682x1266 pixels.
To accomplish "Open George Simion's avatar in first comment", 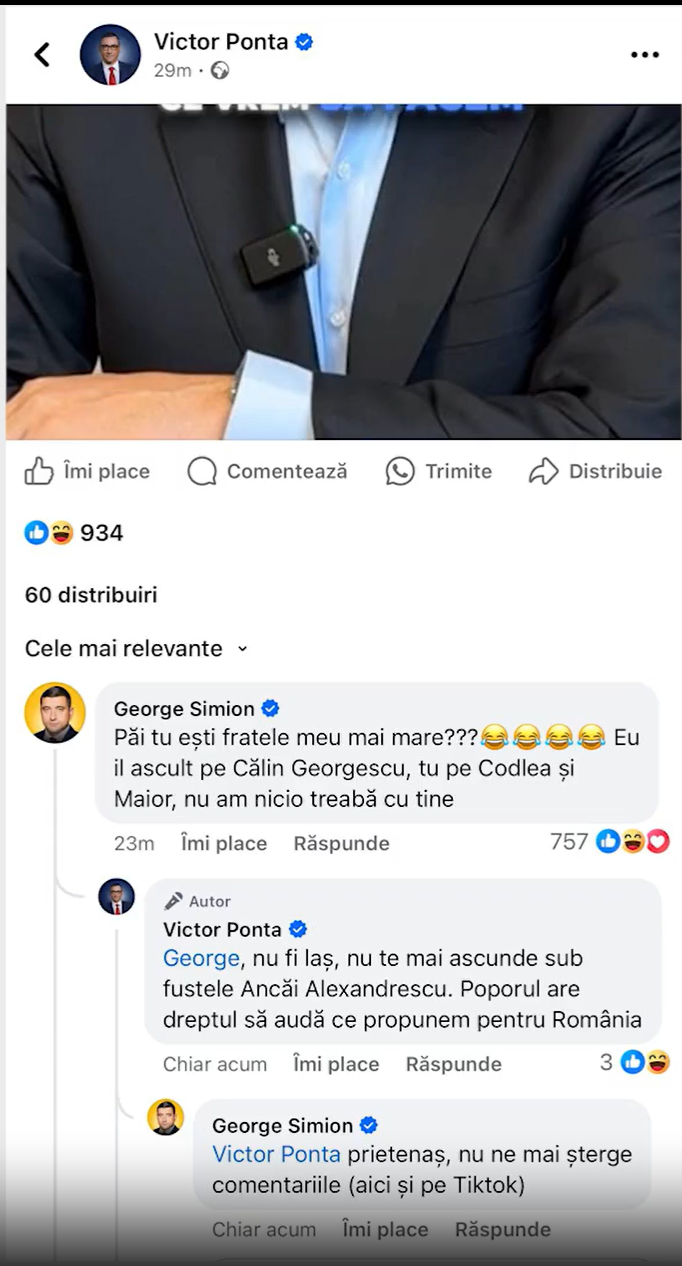I will pos(55,713).
